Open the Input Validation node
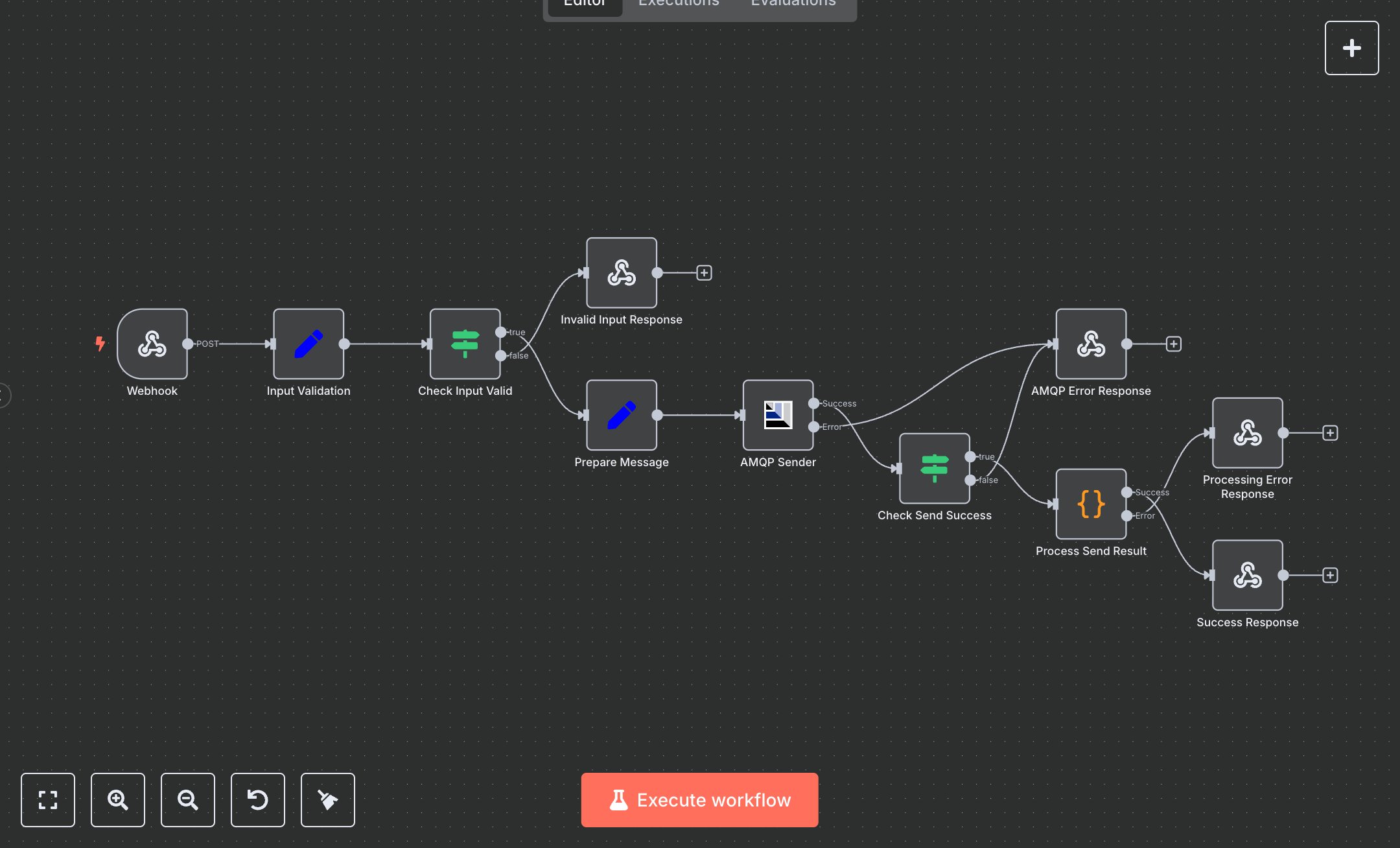 coord(309,344)
